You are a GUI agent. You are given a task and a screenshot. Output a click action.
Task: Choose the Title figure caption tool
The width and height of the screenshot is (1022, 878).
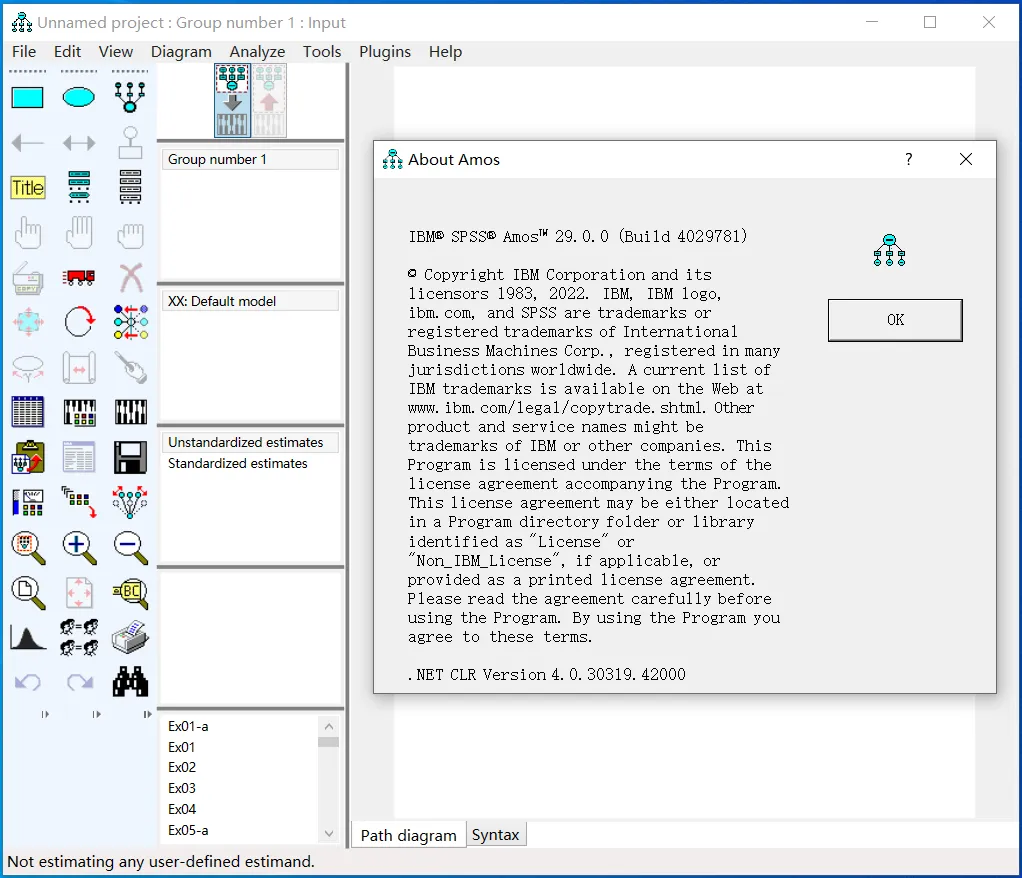(x=28, y=188)
